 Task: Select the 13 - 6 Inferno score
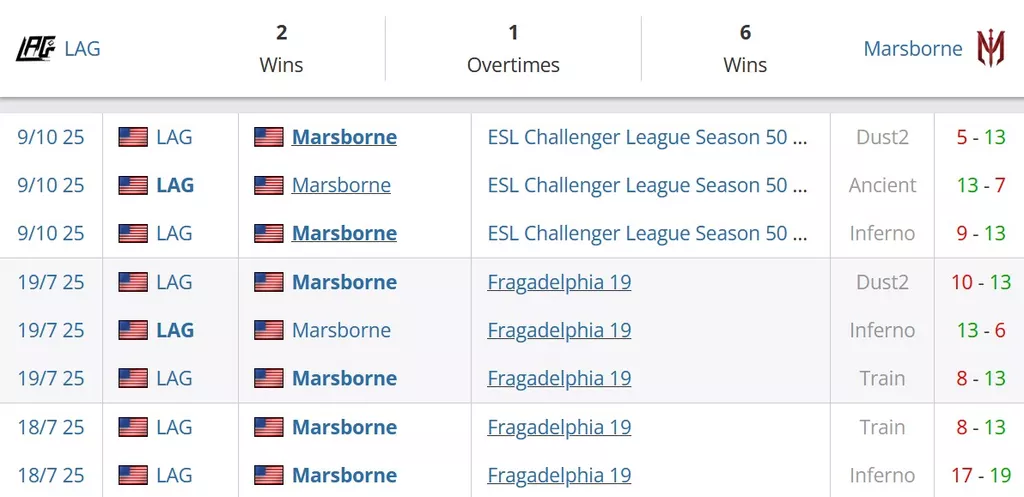980,330
